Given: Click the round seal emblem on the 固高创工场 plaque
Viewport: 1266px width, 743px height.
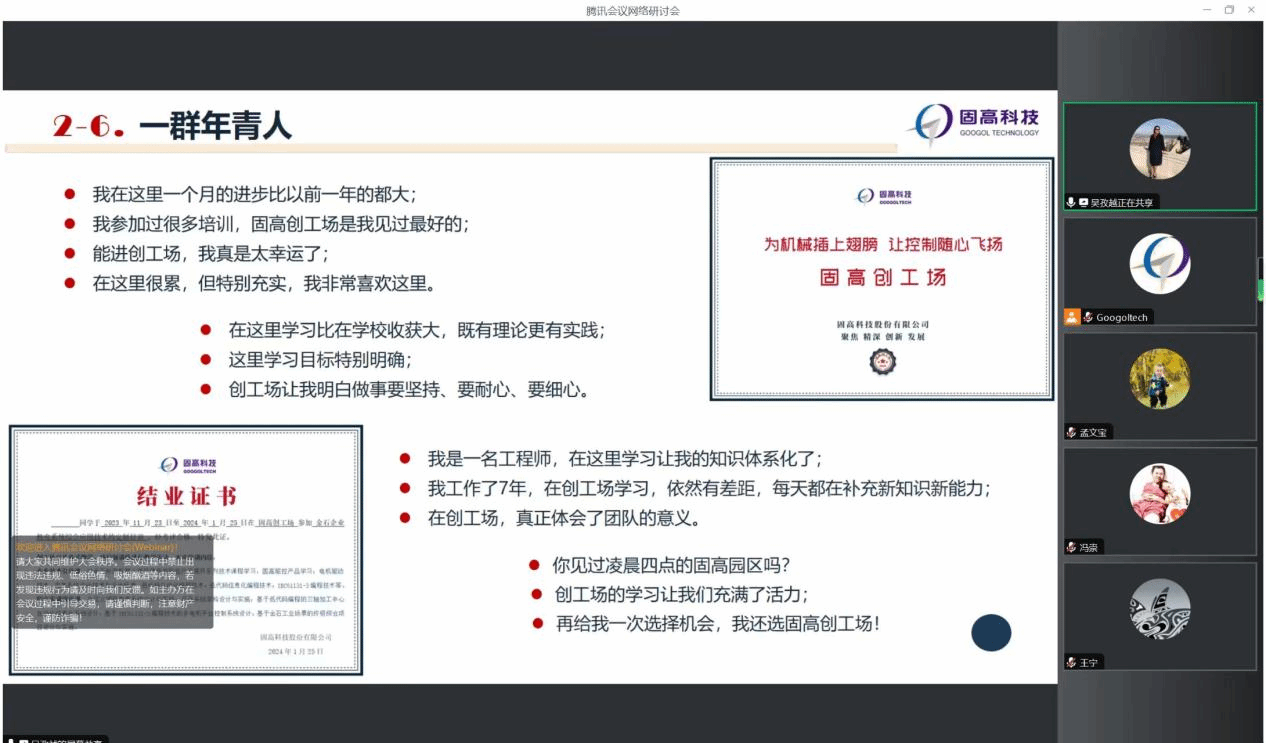Looking at the screenshot, I should [x=883, y=362].
